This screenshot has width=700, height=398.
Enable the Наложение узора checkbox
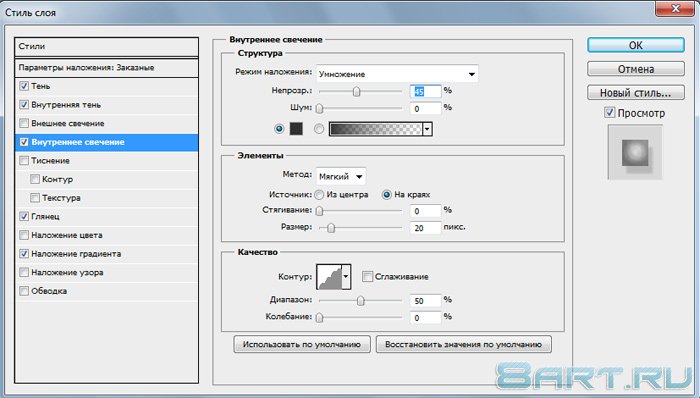pos(24,272)
